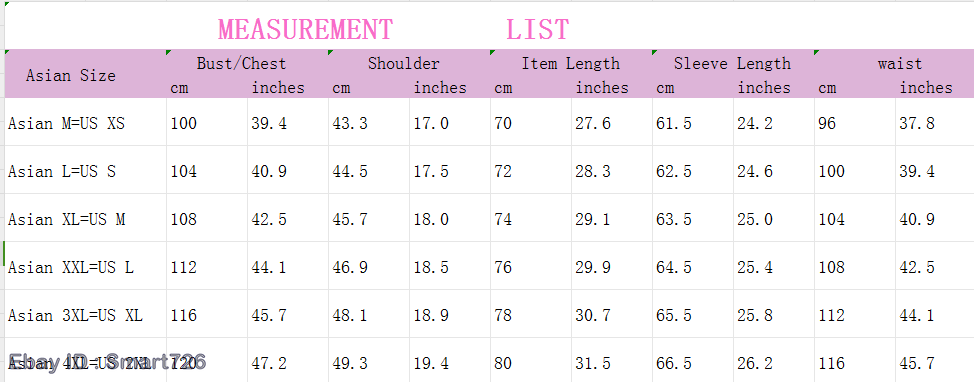Select the cell containing 48.1

pos(369,315)
